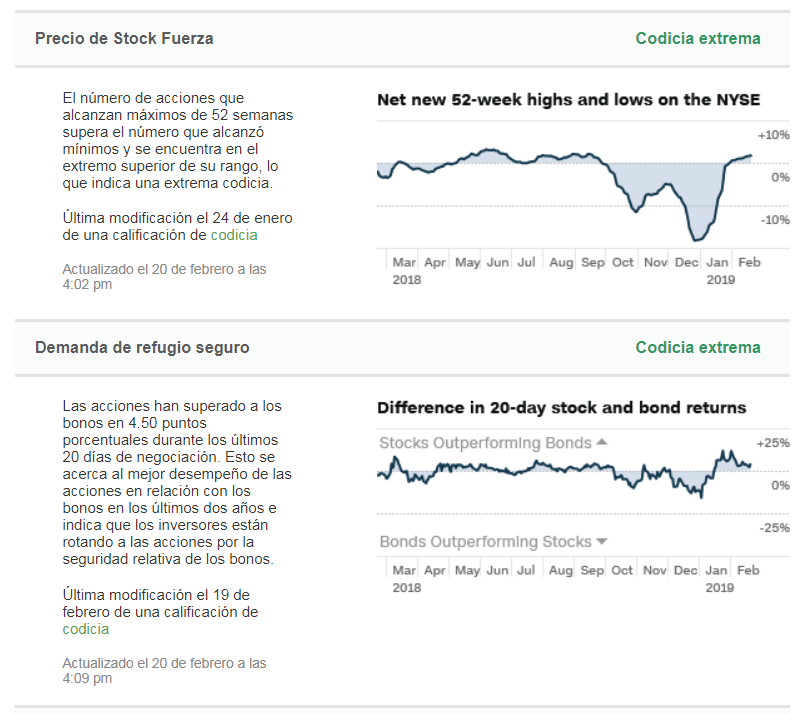Open the 'codicia' link in Demanda de refugio seguro
The image size is (804, 714).
point(86,629)
